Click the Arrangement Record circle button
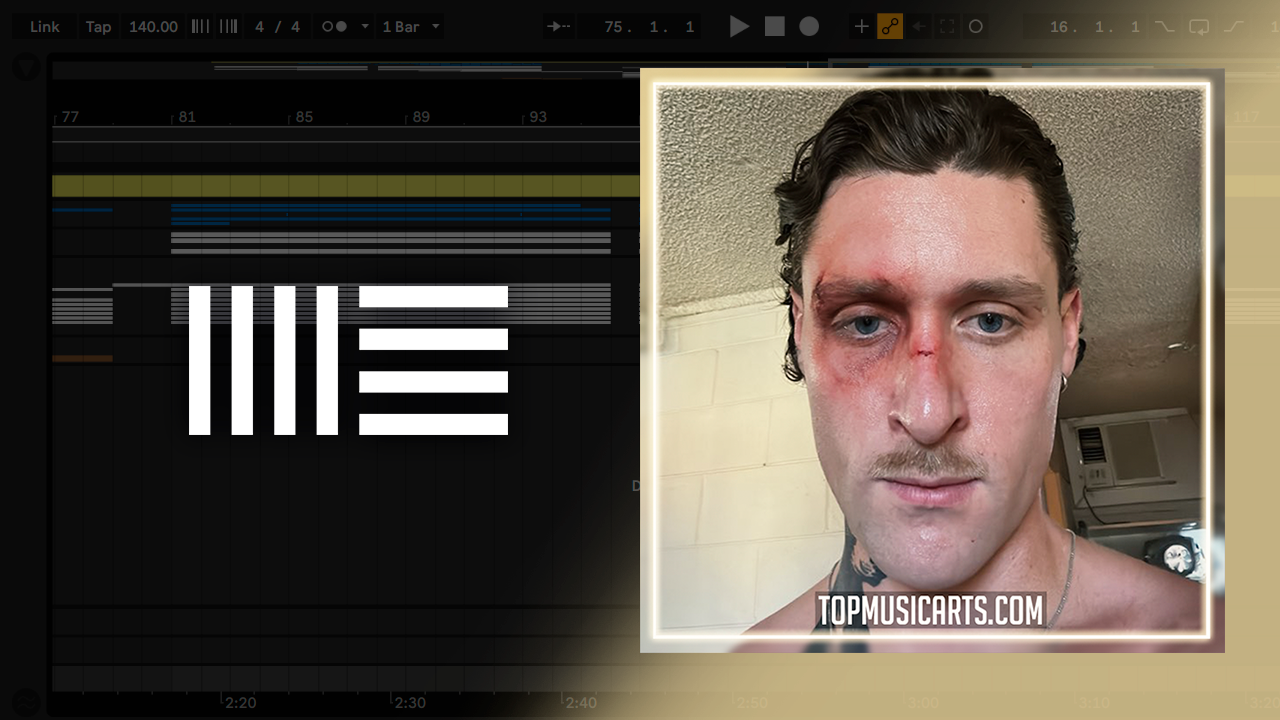This screenshot has height=720, width=1280. (809, 27)
